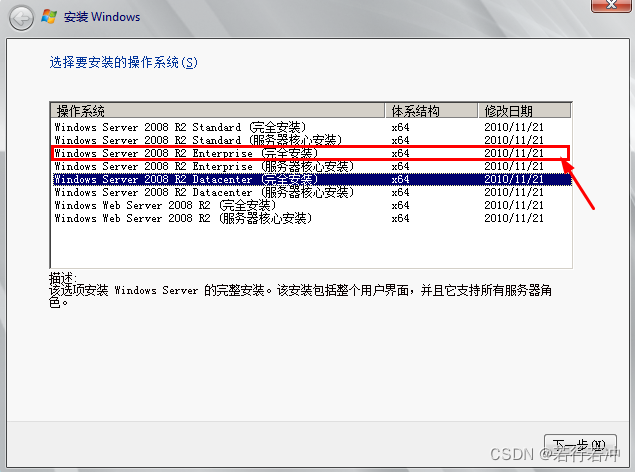
Task: Click the 修改日期 column header
Action: tap(524, 111)
